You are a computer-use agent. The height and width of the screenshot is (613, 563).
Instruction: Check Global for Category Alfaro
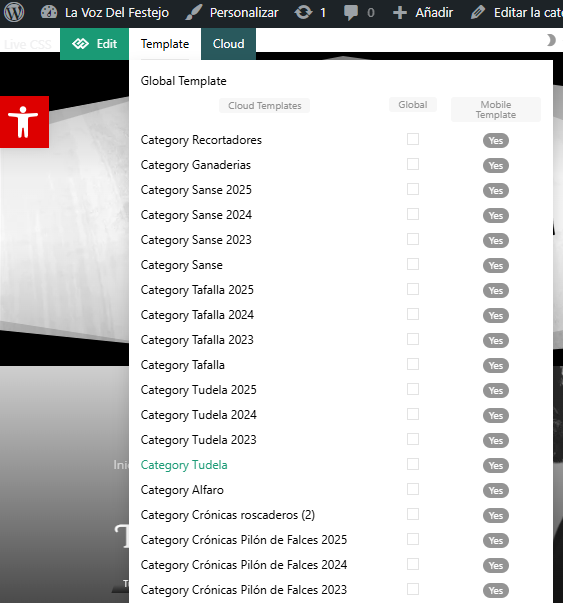(413, 489)
